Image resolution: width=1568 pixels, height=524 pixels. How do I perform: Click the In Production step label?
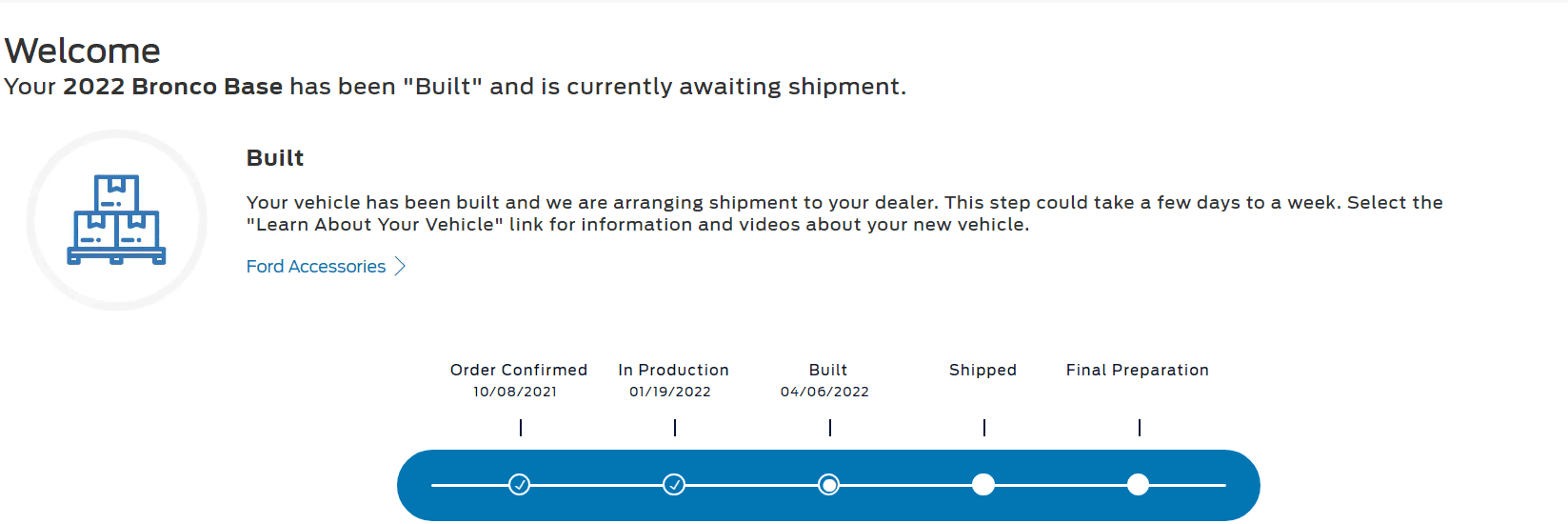coord(673,370)
